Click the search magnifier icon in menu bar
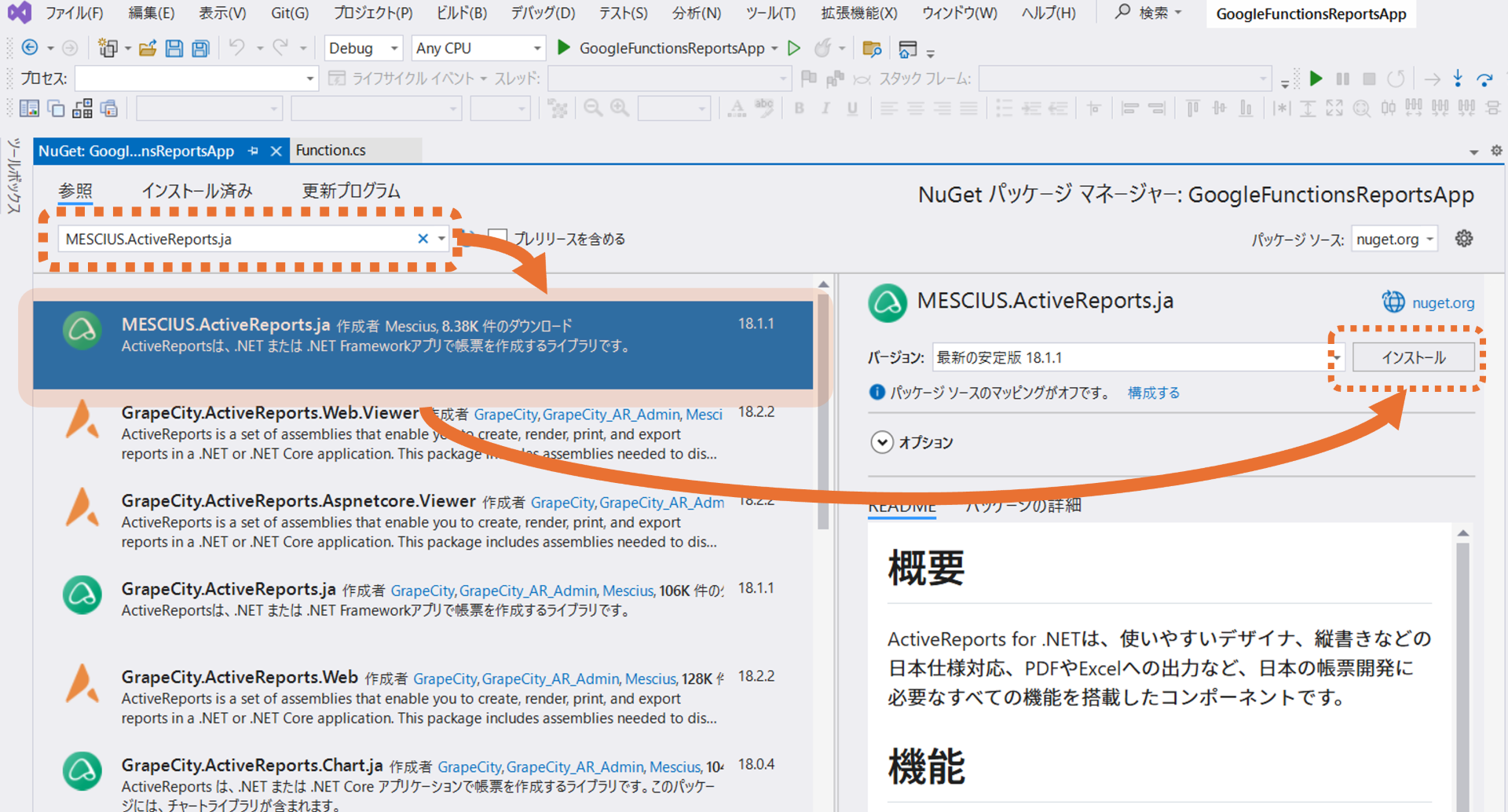The width and height of the screenshot is (1508, 812). point(1123,12)
